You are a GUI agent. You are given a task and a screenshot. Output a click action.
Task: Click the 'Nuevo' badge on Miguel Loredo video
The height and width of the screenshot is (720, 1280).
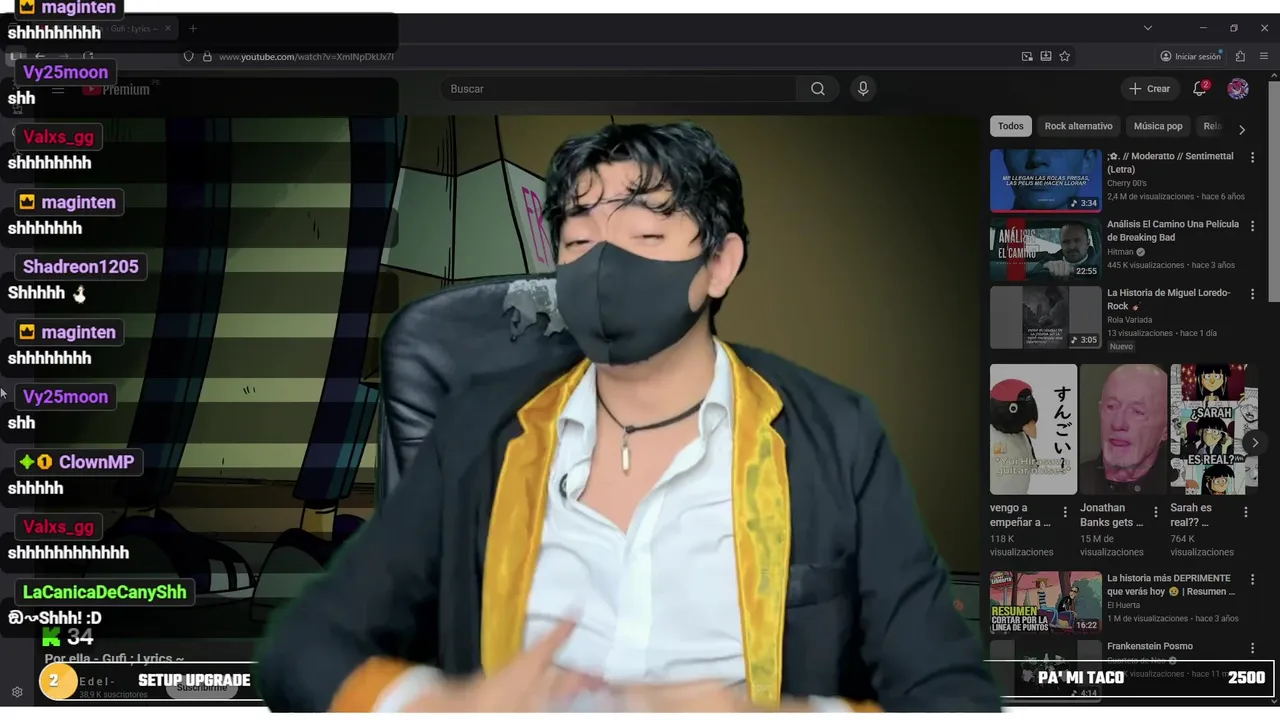coord(1121,346)
